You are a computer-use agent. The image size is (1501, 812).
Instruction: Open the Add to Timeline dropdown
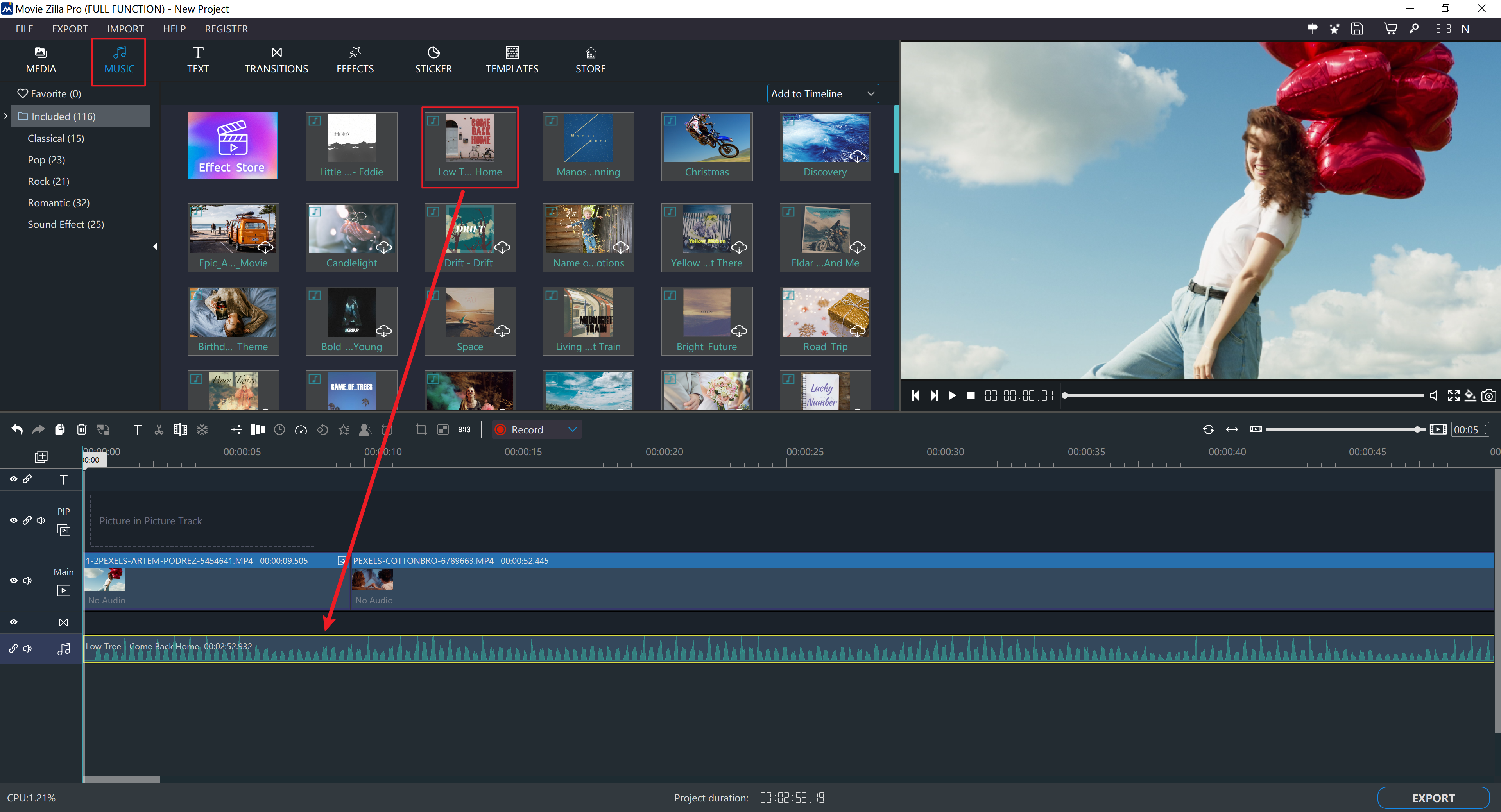[x=823, y=94]
